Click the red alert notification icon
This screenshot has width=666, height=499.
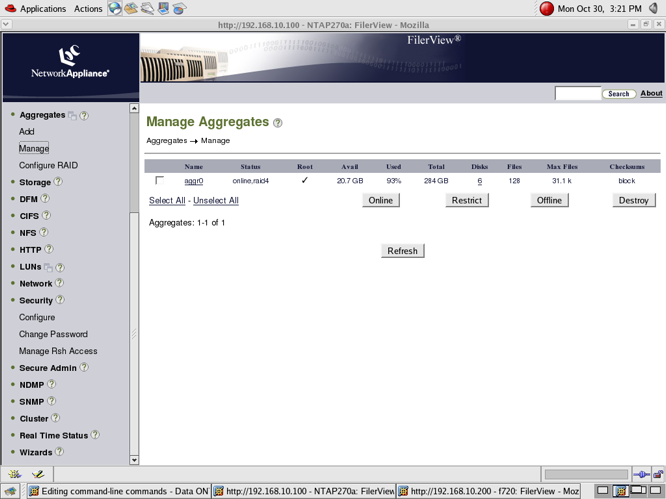[546, 8]
